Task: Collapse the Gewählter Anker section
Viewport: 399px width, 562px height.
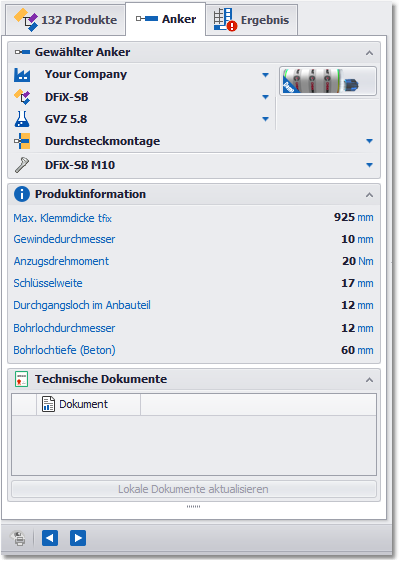Action: tap(369, 53)
